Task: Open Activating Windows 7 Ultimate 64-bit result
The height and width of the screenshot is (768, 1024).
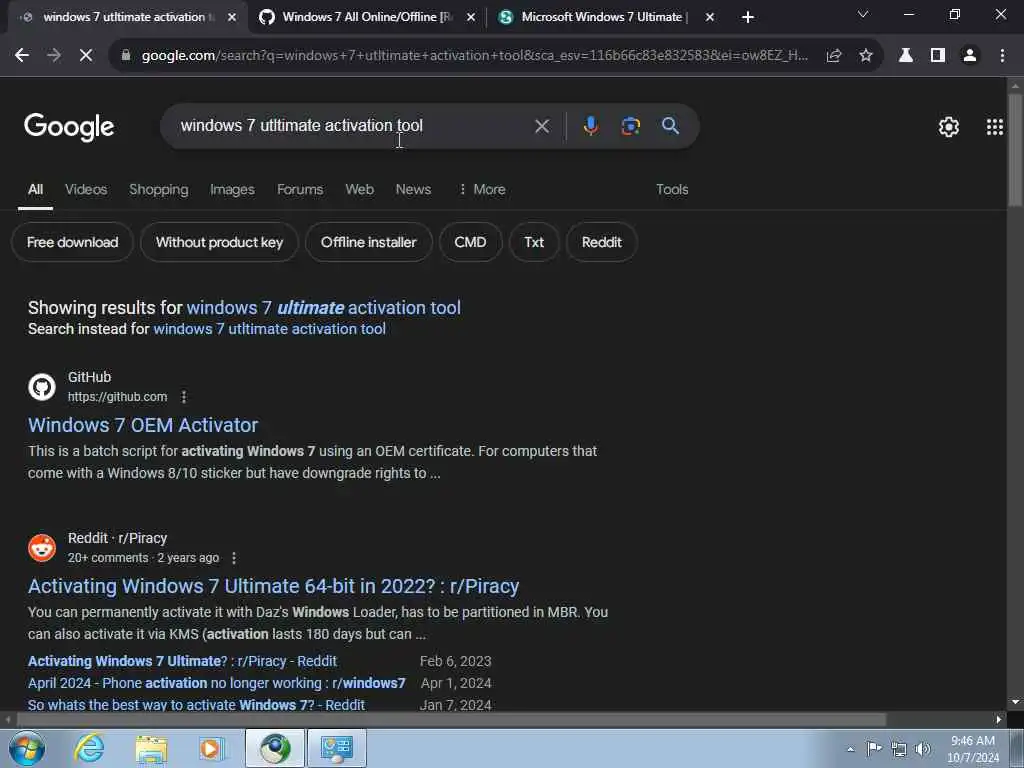Action: [x=274, y=586]
